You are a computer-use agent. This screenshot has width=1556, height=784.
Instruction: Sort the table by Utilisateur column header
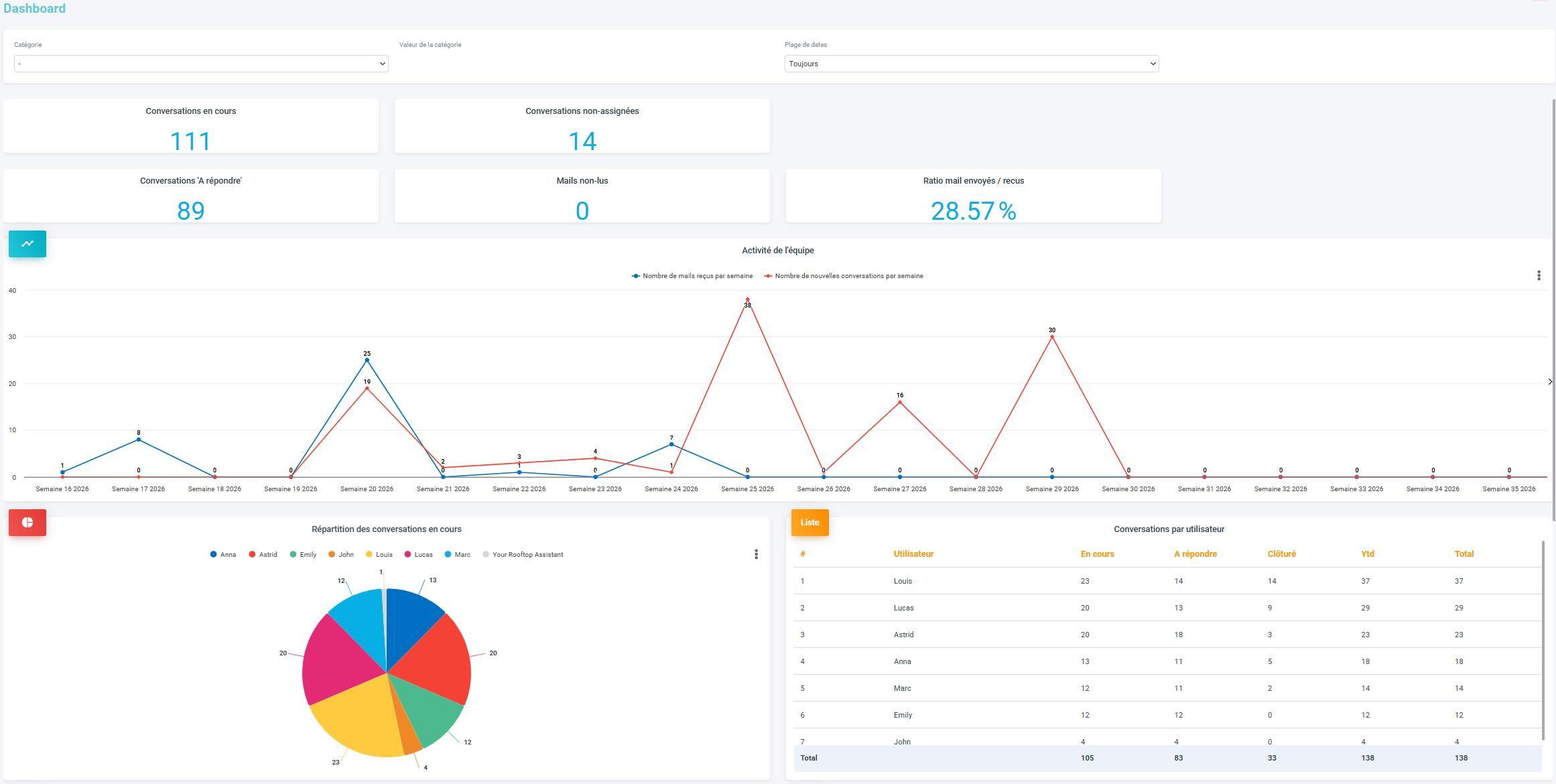(913, 554)
